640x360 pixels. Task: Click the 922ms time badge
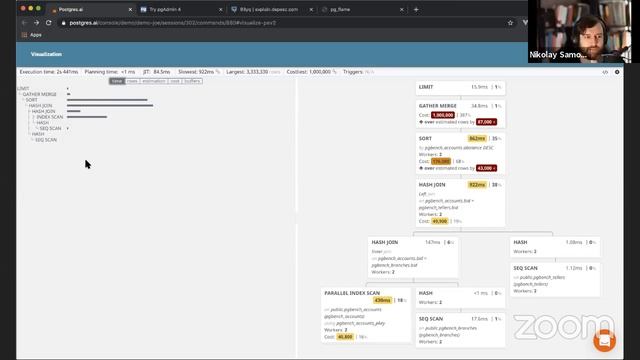[477, 185]
